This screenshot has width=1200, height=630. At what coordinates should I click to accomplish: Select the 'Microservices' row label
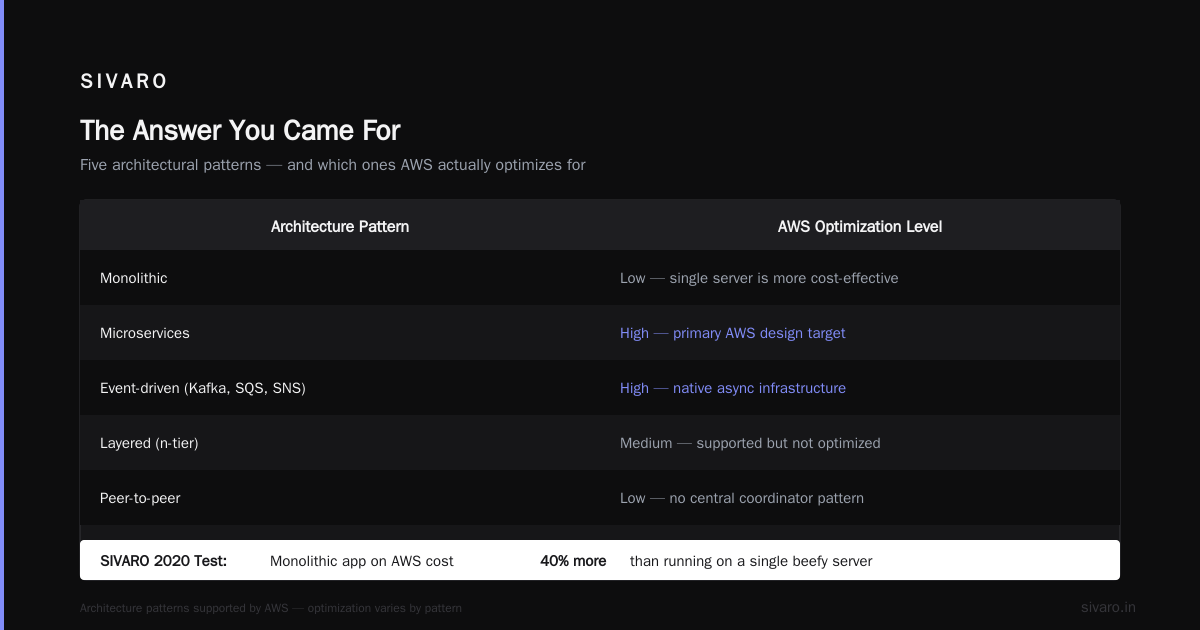pos(145,333)
